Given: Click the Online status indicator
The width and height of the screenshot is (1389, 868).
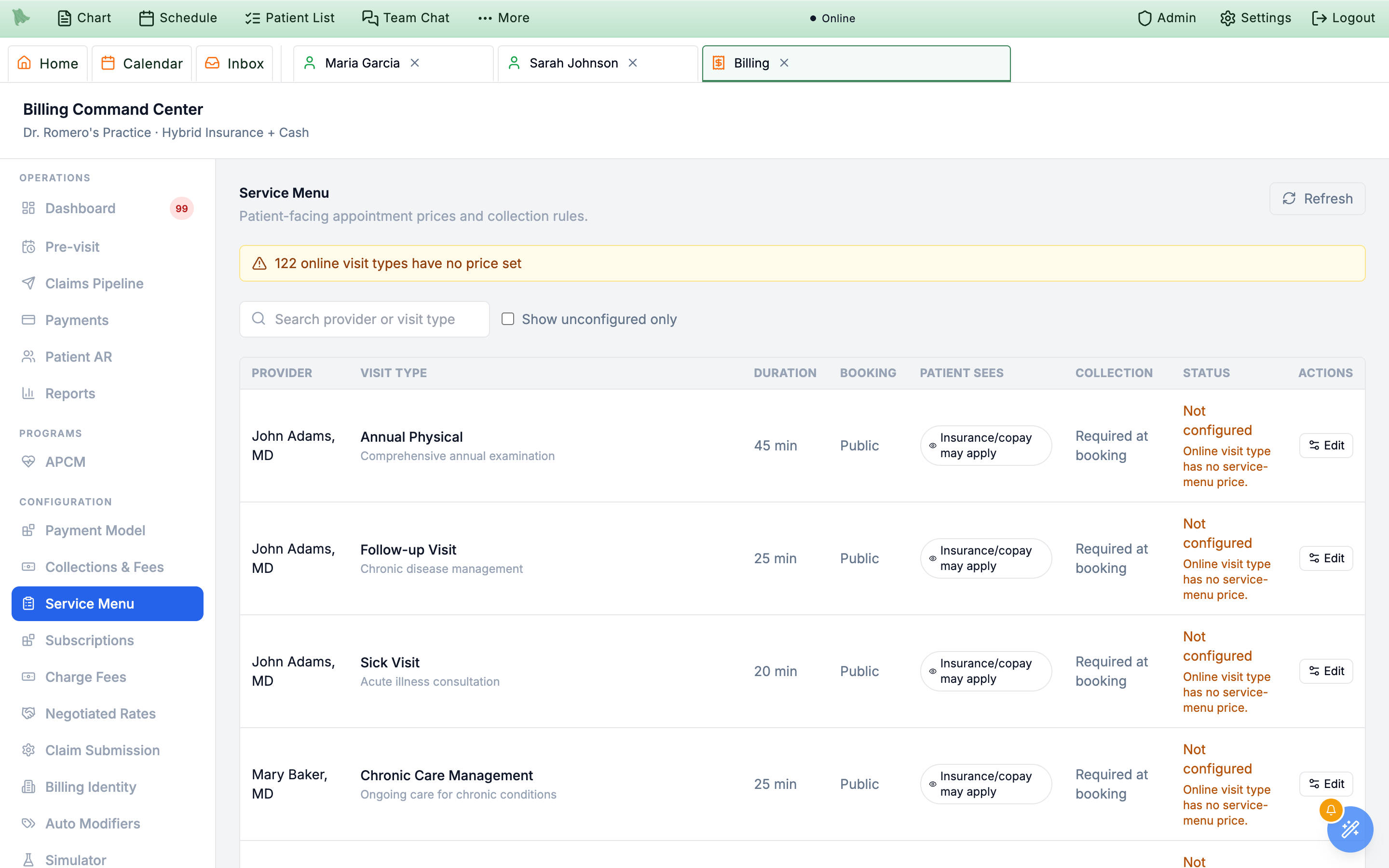Looking at the screenshot, I should (x=832, y=18).
